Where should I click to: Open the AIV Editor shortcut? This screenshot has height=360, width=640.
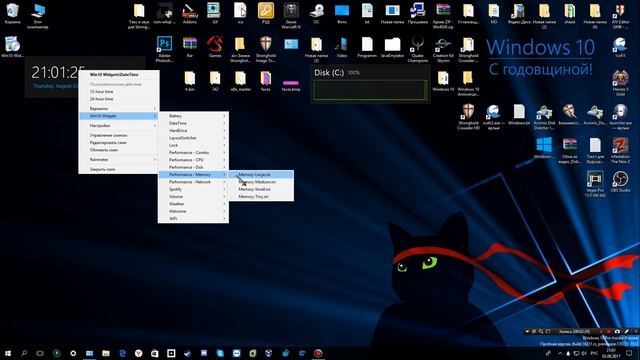620,16
